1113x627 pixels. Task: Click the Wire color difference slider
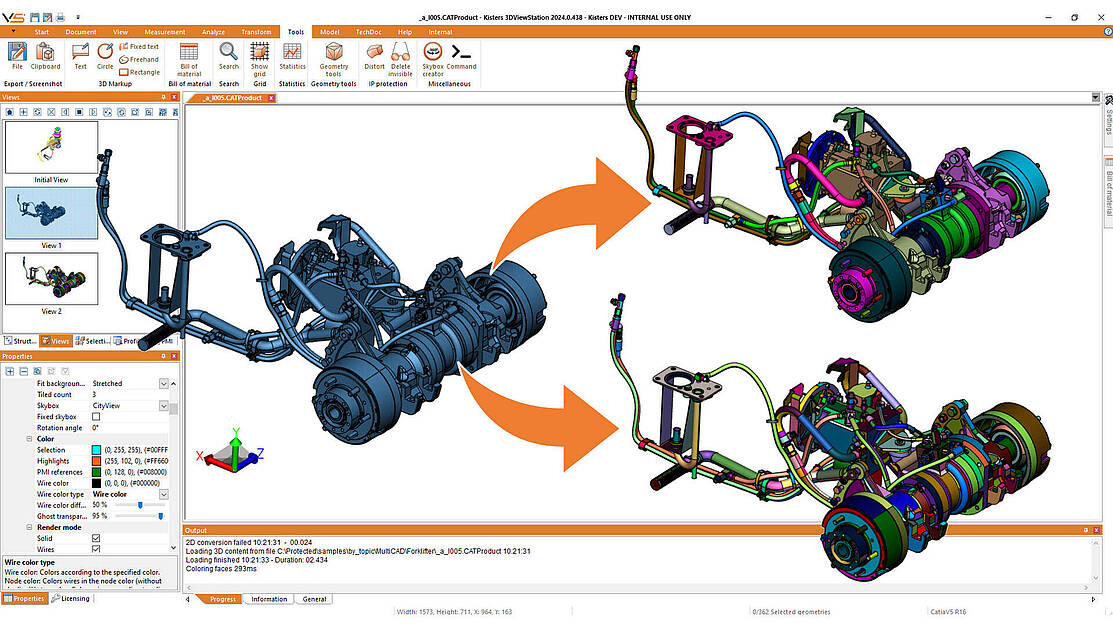140,505
